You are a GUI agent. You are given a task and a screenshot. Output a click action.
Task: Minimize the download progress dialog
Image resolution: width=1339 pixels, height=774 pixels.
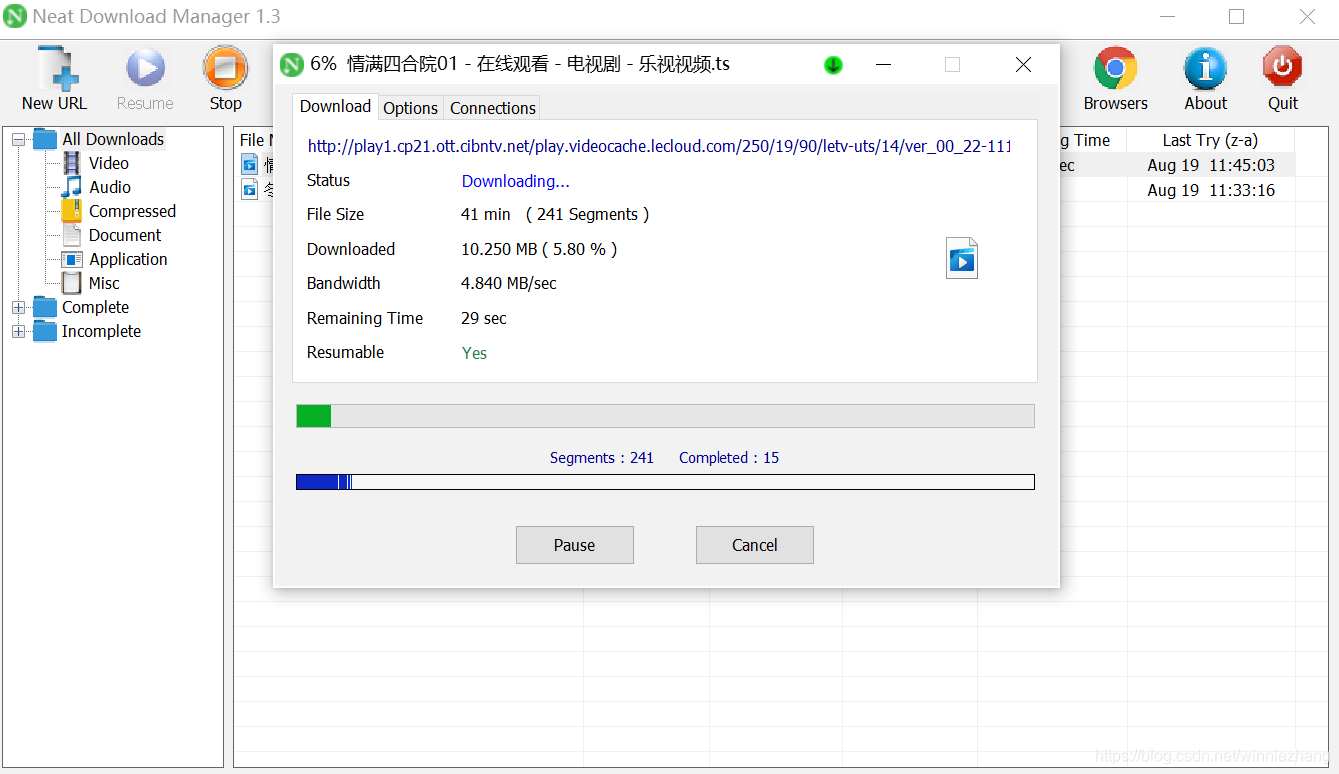tap(883, 65)
